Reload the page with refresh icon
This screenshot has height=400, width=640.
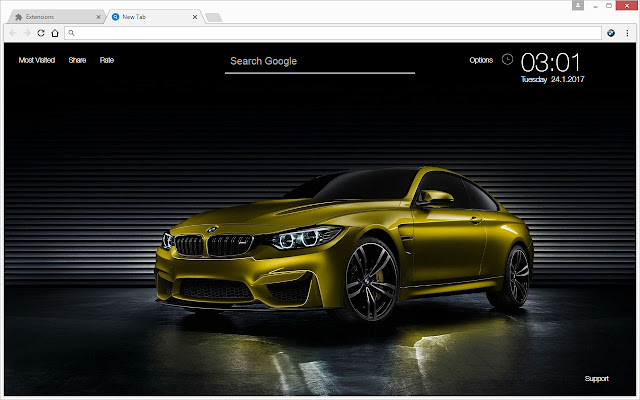pos(41,33)
